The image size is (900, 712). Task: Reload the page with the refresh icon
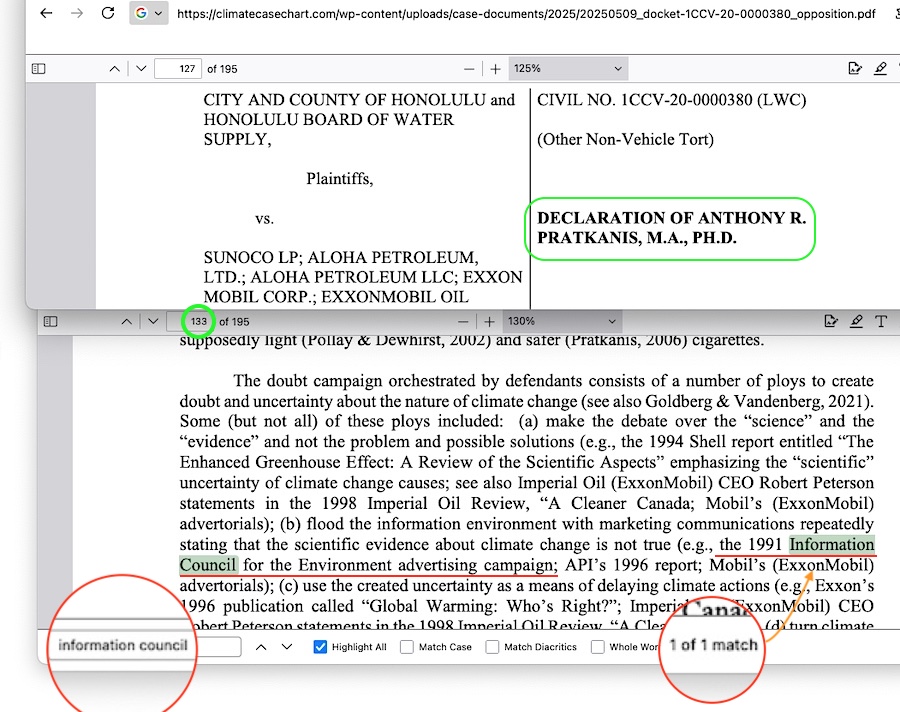[x=108, y=14]
